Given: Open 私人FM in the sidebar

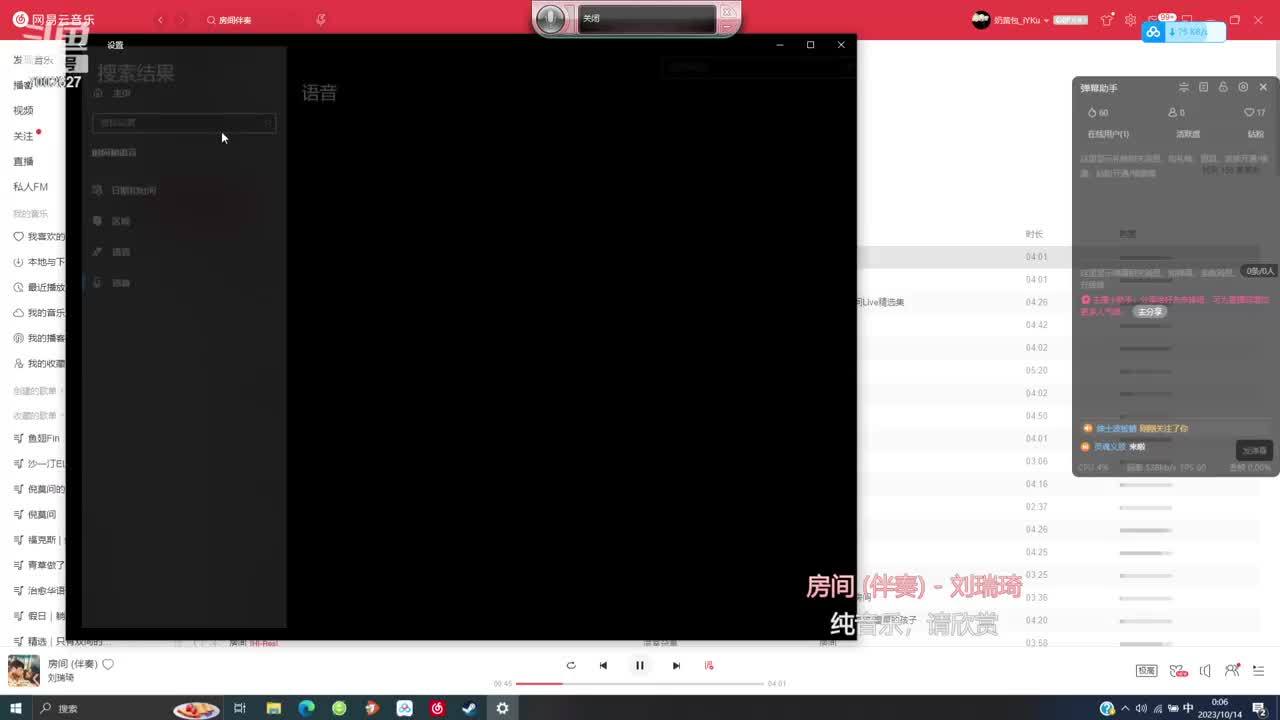Looking at the screenshot, I should (x=30, y=187).
